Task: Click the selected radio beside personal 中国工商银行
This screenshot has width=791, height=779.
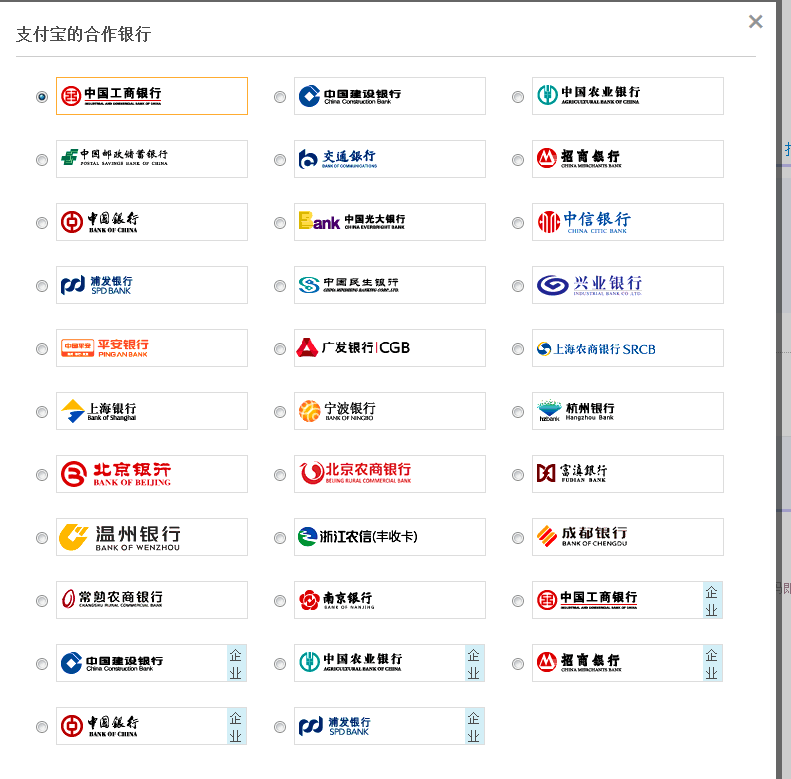Action: 42,97
